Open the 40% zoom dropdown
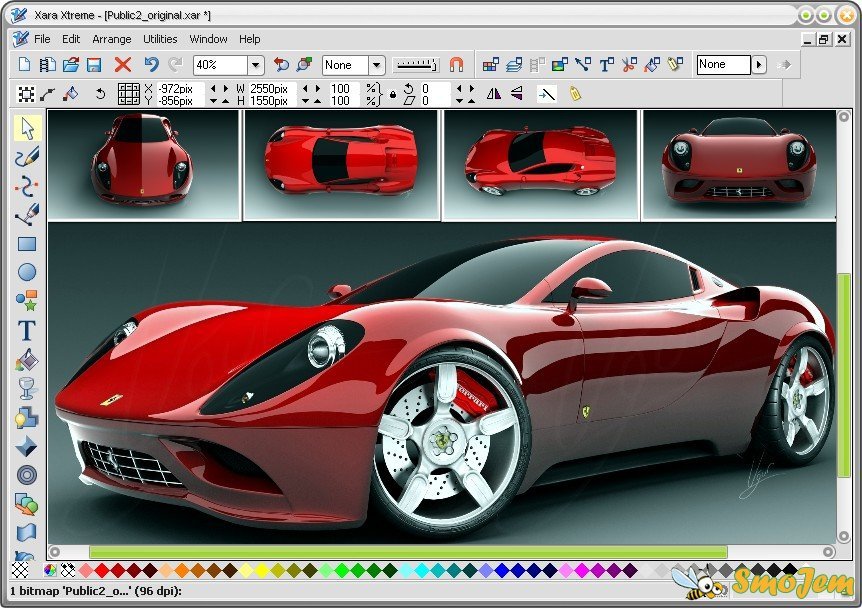 (255, 65)
